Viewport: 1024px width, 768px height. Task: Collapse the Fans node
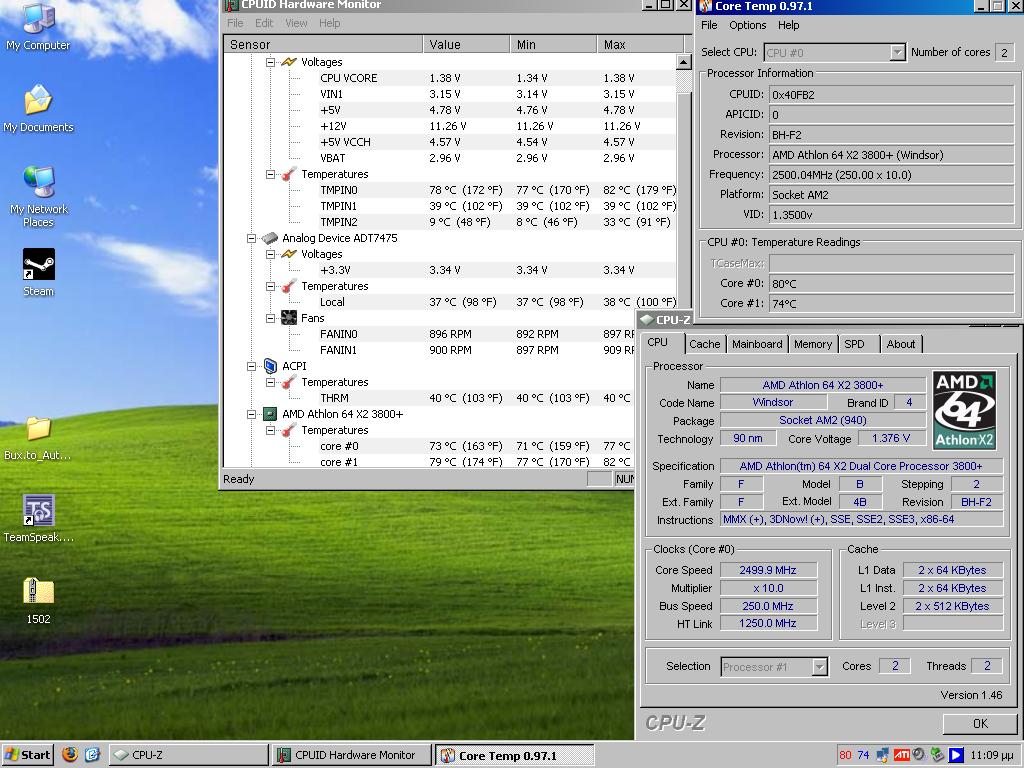(270, 318)
